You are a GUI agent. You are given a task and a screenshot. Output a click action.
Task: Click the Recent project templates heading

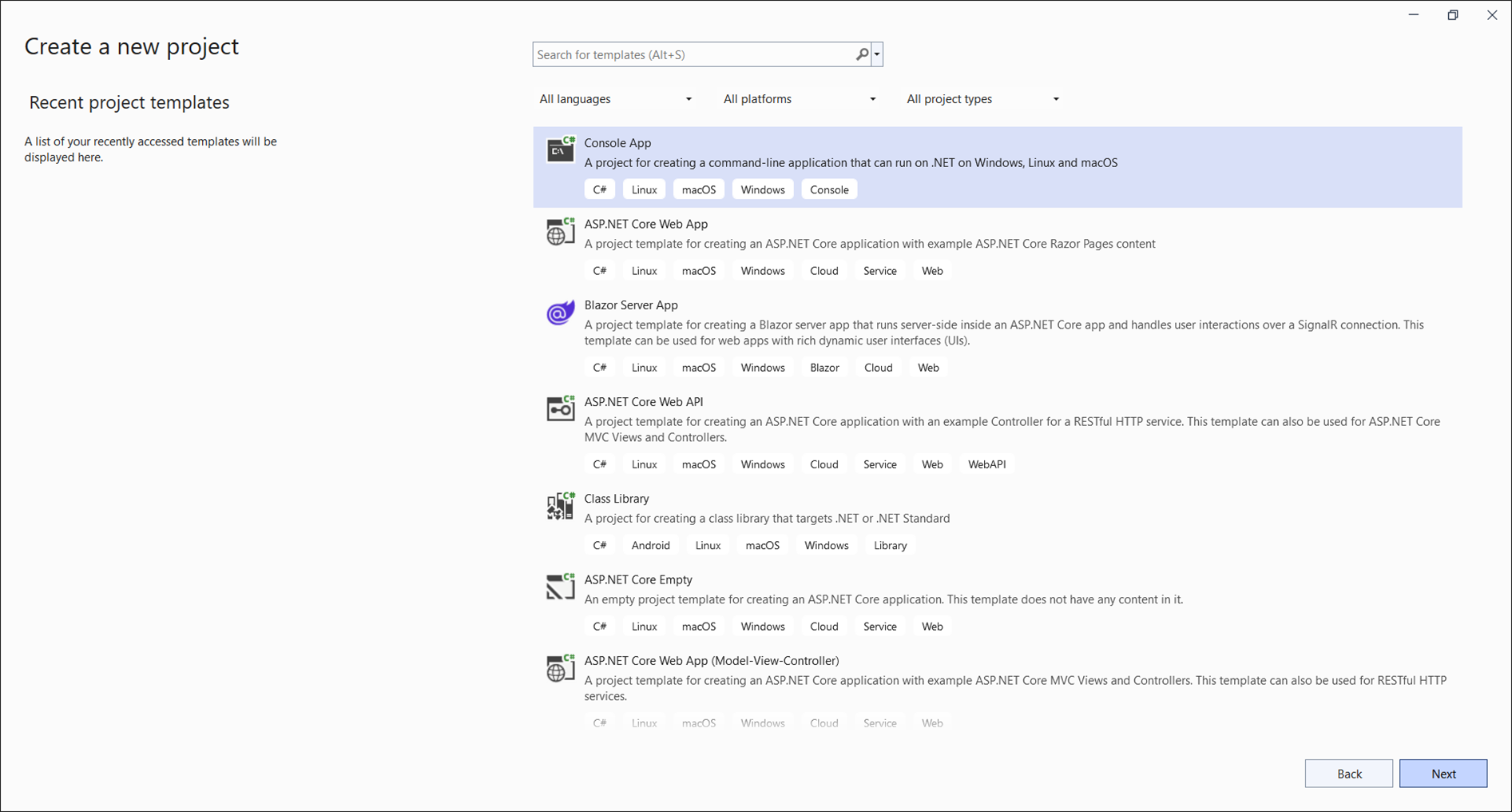pos(129,102)
